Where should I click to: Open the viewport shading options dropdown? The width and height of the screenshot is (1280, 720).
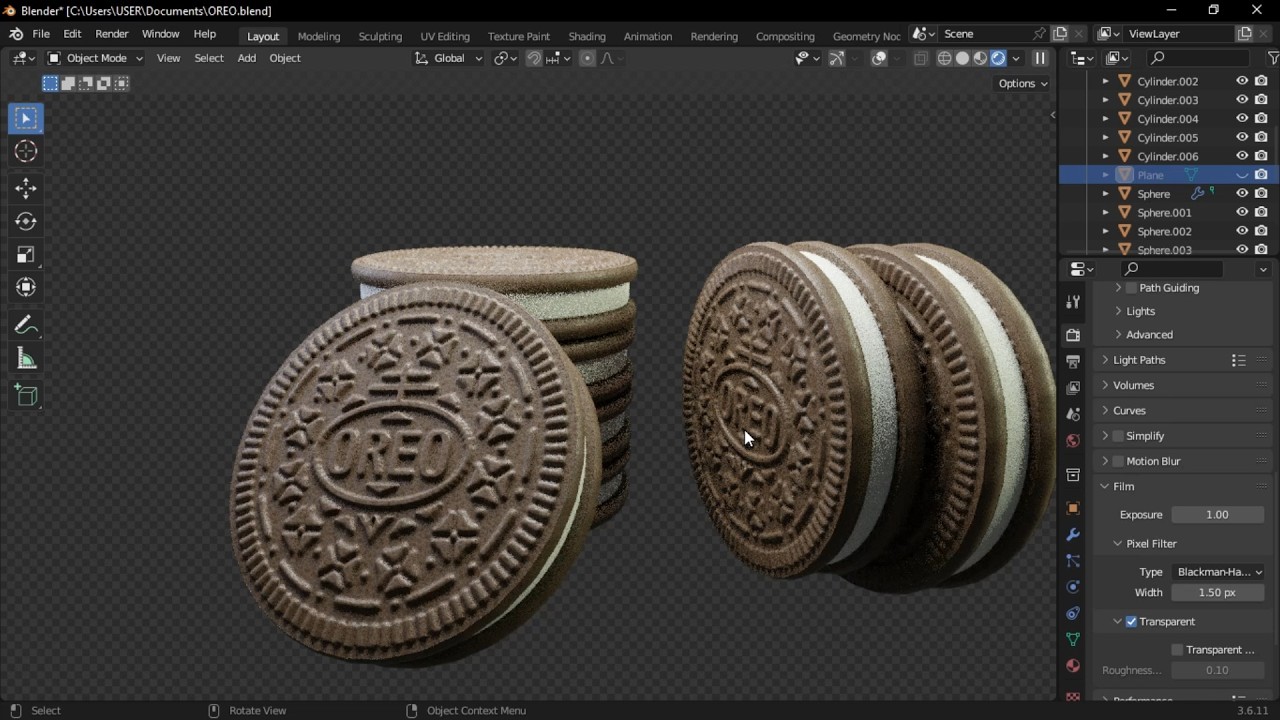pyautogui.click(x=1016, y=58)
